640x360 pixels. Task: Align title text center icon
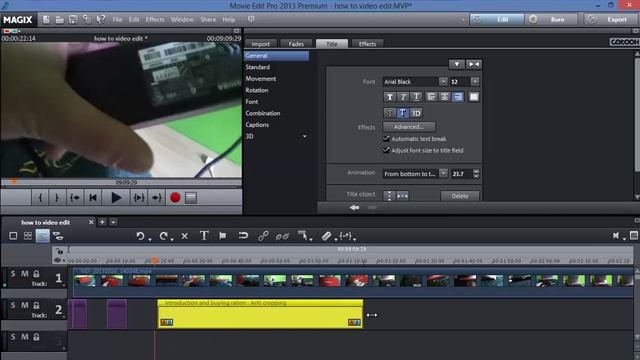click(x=444, y=97)
